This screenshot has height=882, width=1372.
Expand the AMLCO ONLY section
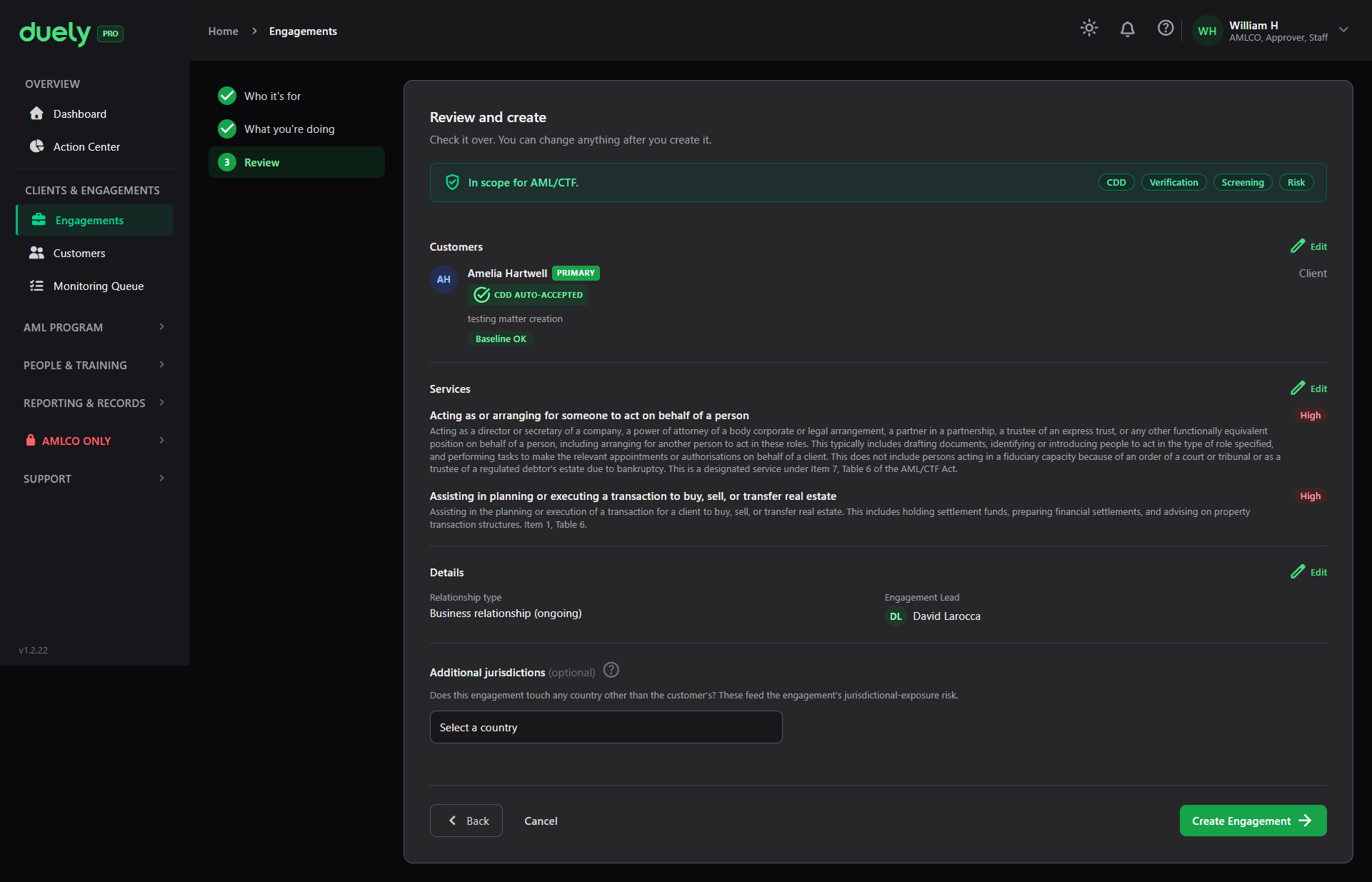click(x=94, y=441)
